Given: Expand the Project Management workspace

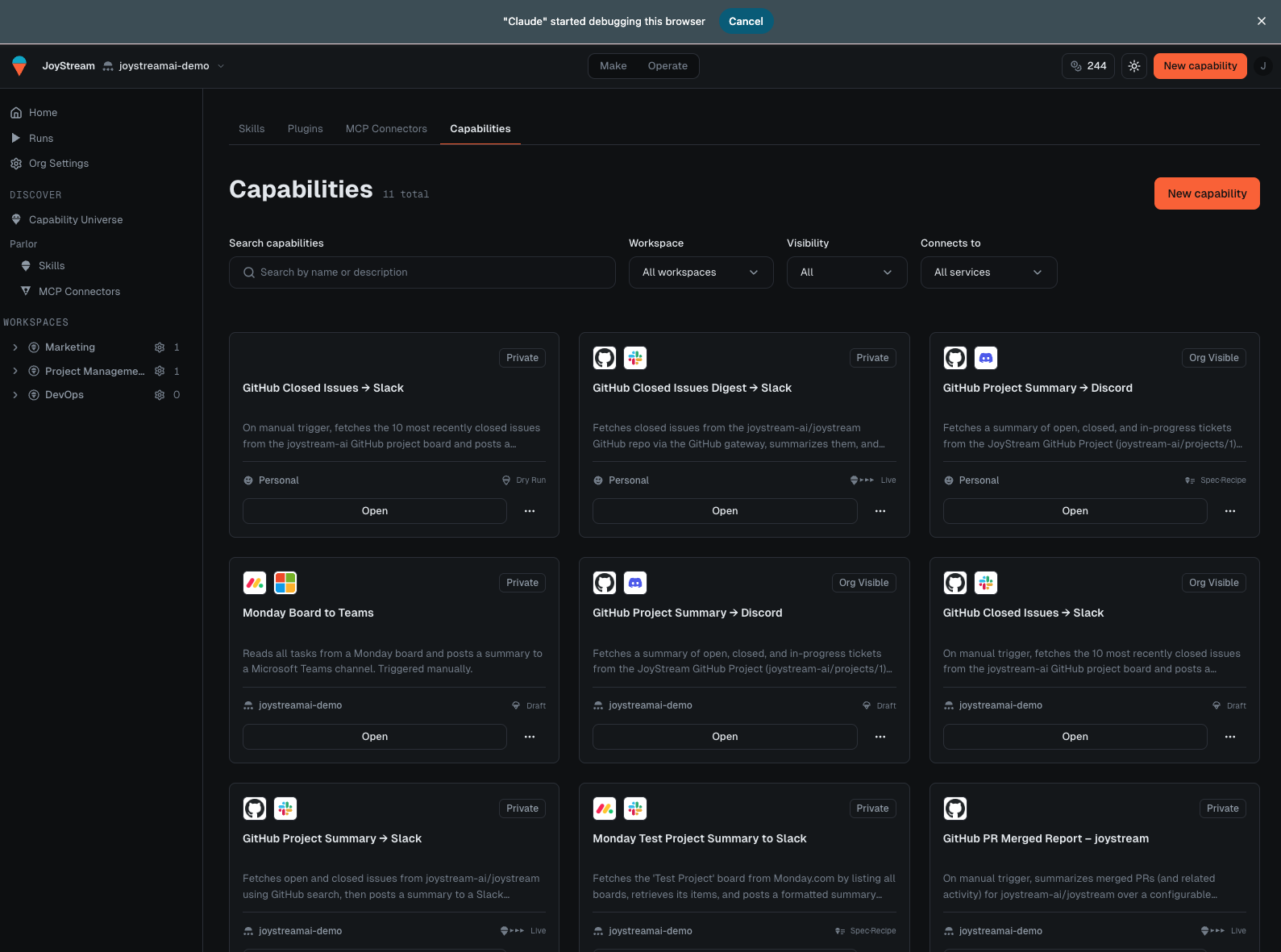Looking at the screenshot, I should tap(15, 372).
